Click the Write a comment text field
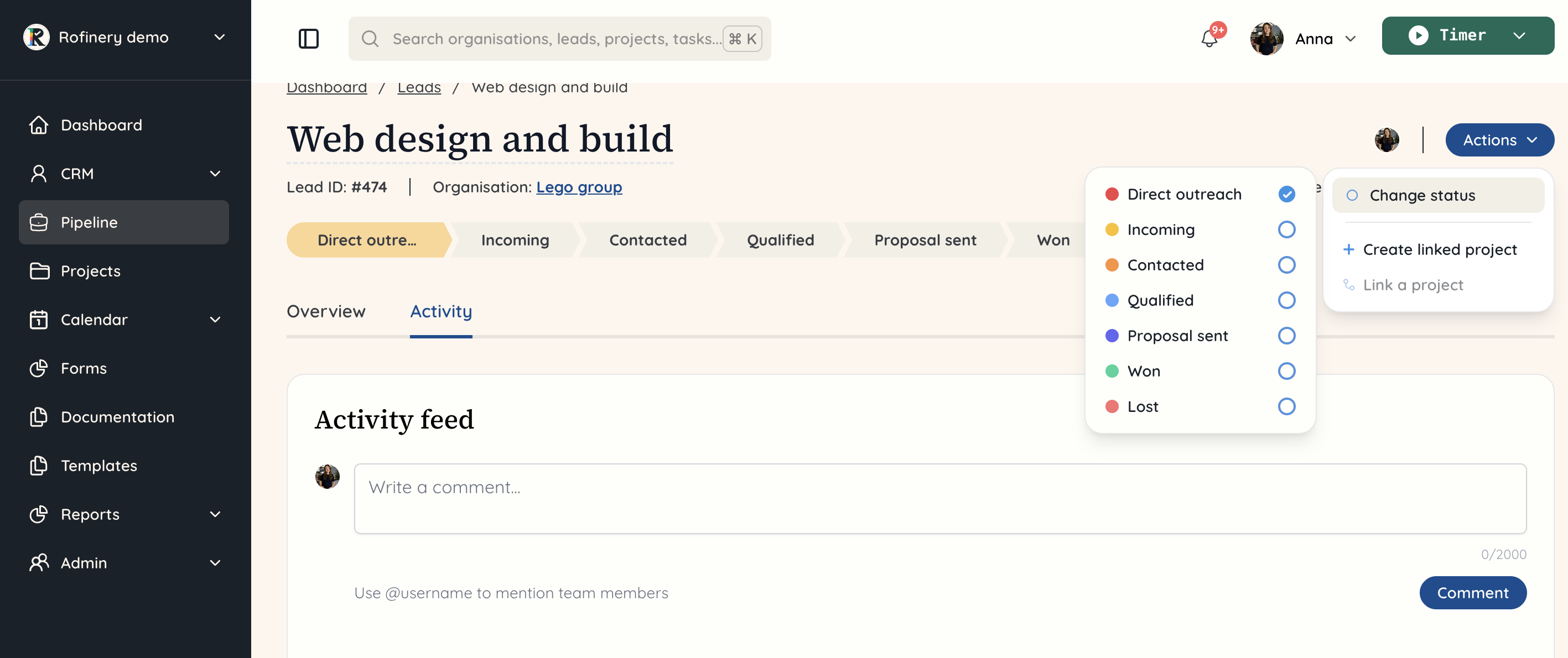 [x=940, y=498]
